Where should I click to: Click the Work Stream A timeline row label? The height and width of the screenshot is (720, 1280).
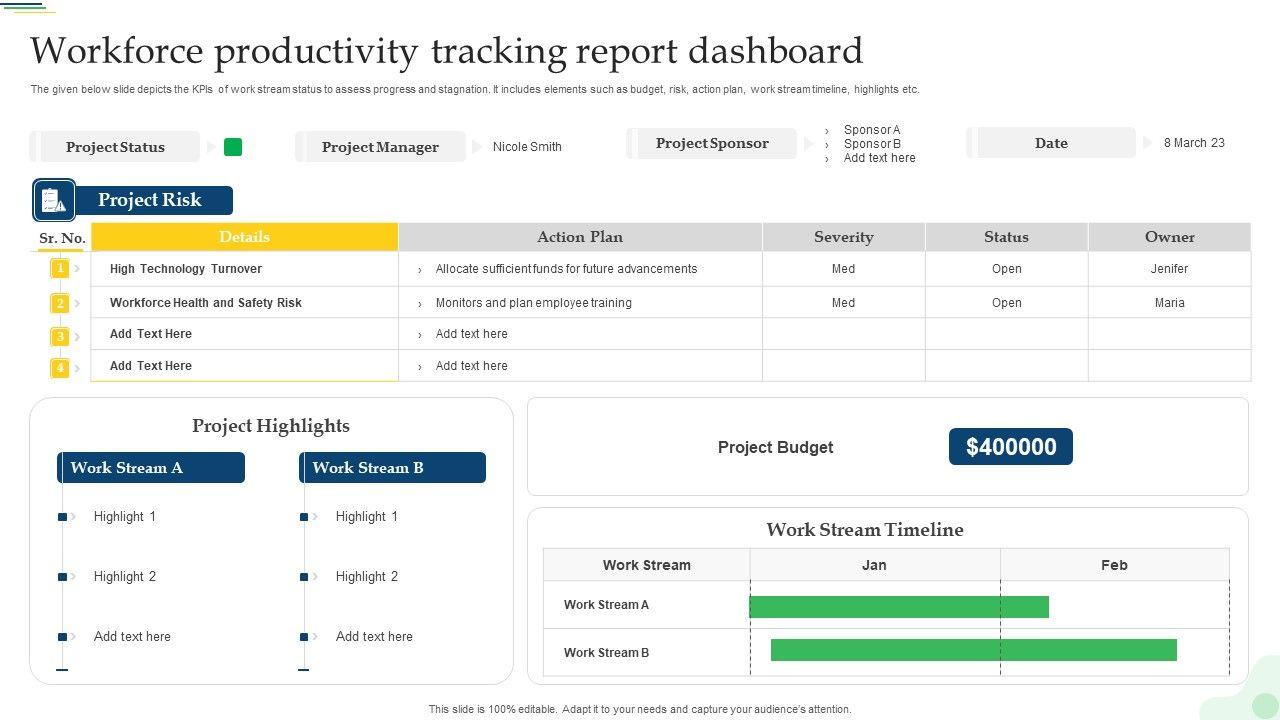click(606, 605)
